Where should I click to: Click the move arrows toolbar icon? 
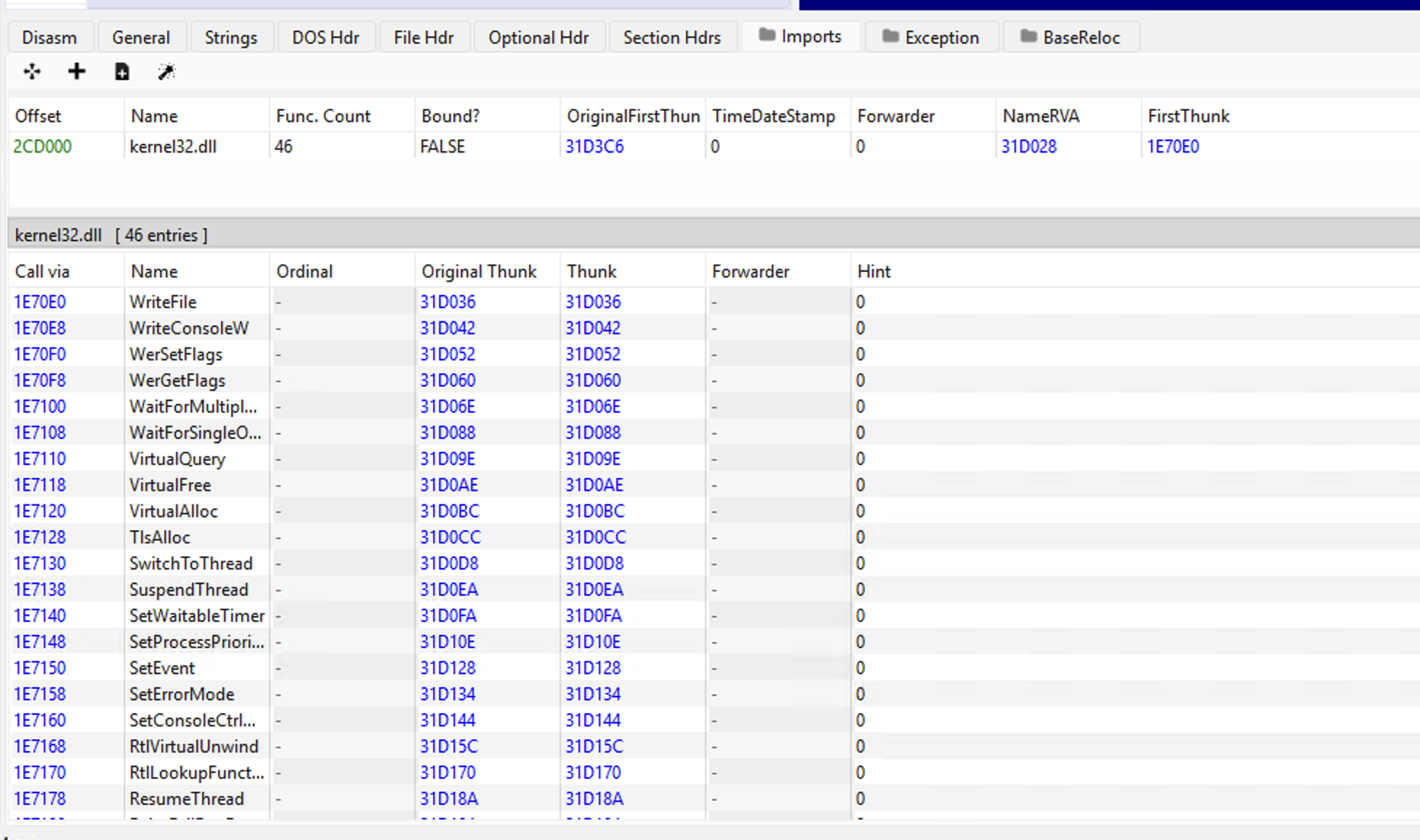pyautogui.click(x=32, y=71)
